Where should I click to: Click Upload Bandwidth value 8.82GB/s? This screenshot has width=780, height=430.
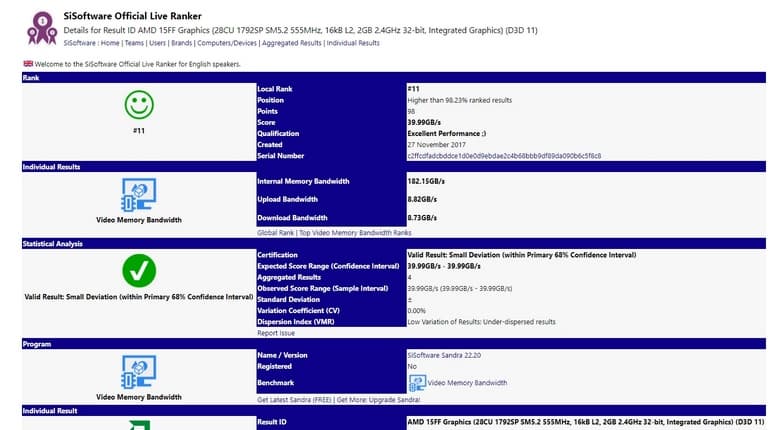point(422,199)
